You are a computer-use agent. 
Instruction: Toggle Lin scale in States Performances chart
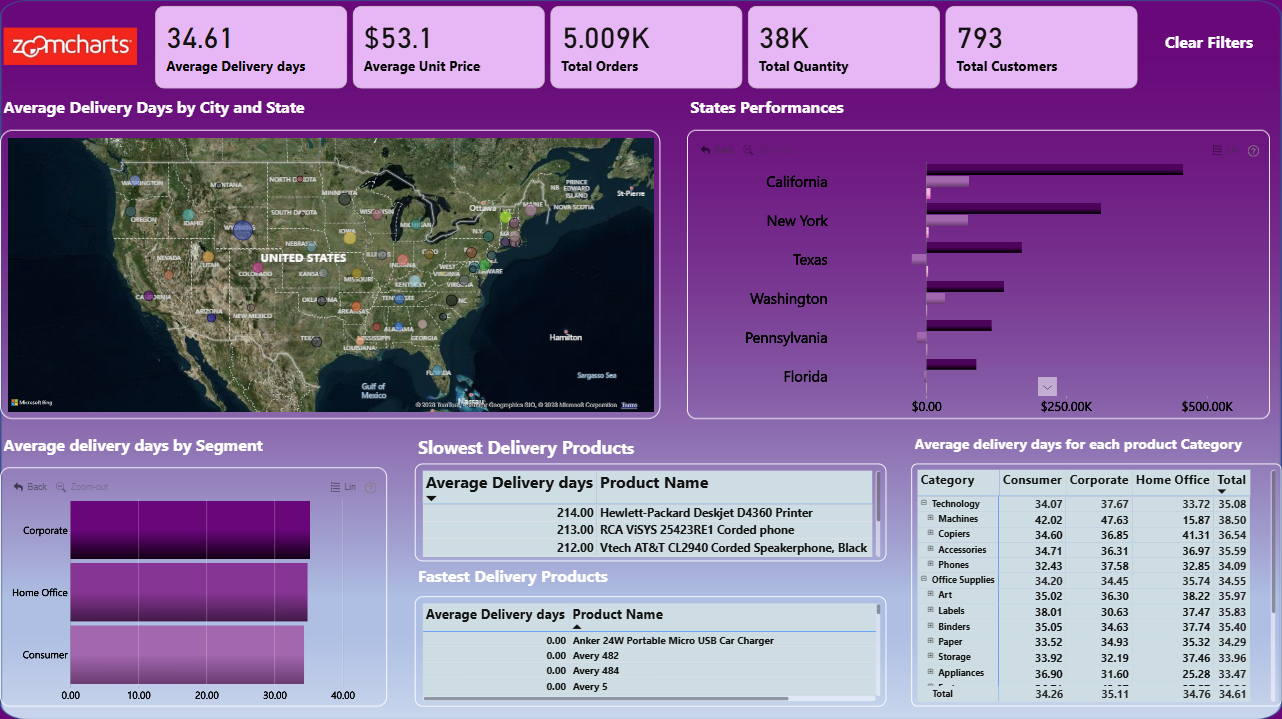click(x=1225, y=151)
